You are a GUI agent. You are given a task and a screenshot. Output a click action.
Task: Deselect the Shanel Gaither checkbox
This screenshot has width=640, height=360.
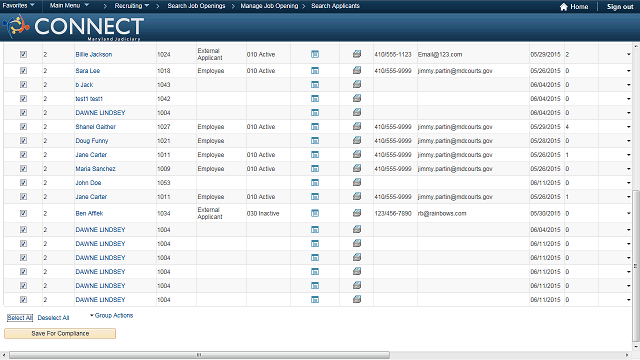pos(23,127)
